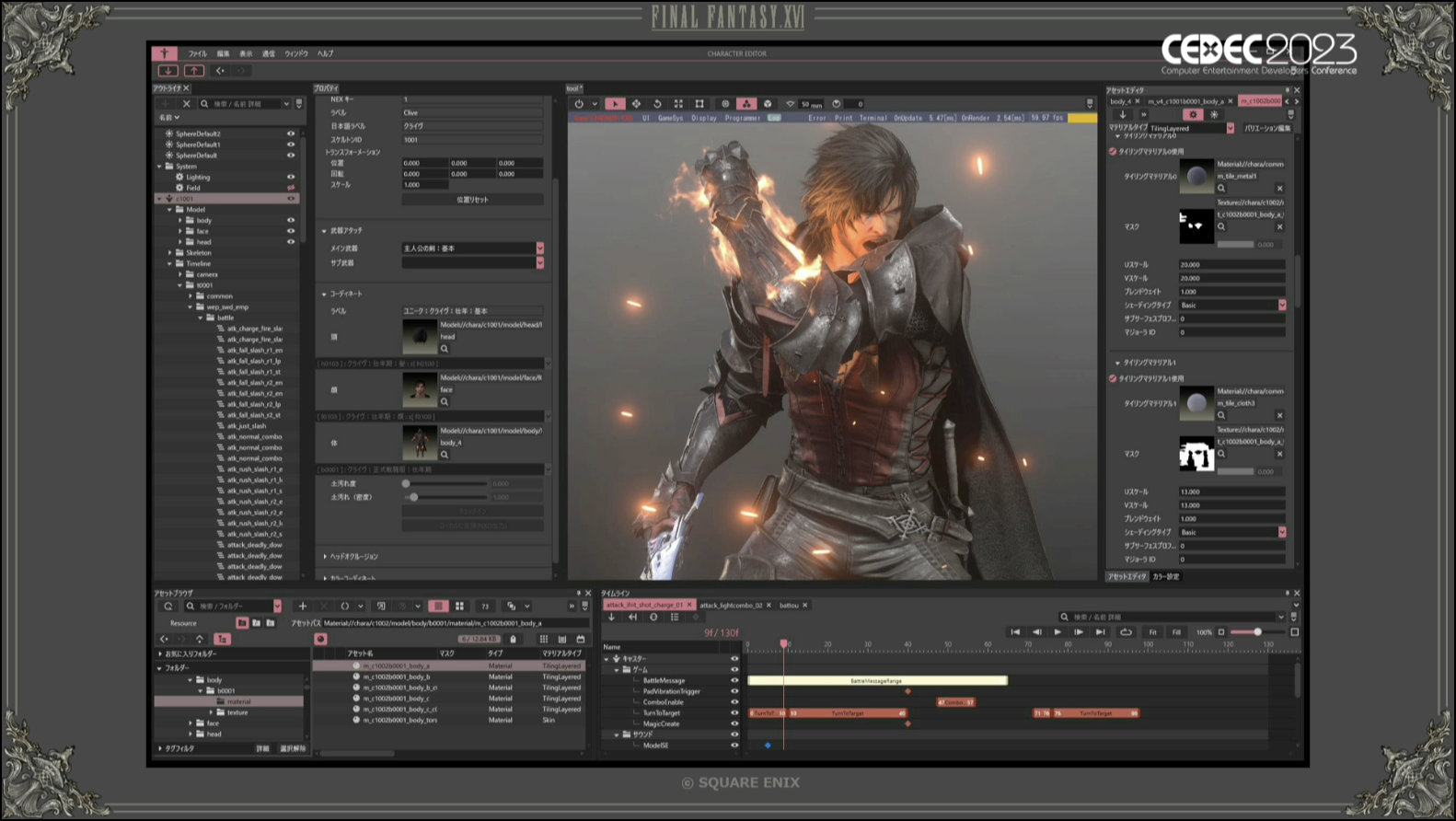Switch to the attack_lightcombo_02 timeline tab
The image size is (1456, 821).
click(x=731, y=606)
